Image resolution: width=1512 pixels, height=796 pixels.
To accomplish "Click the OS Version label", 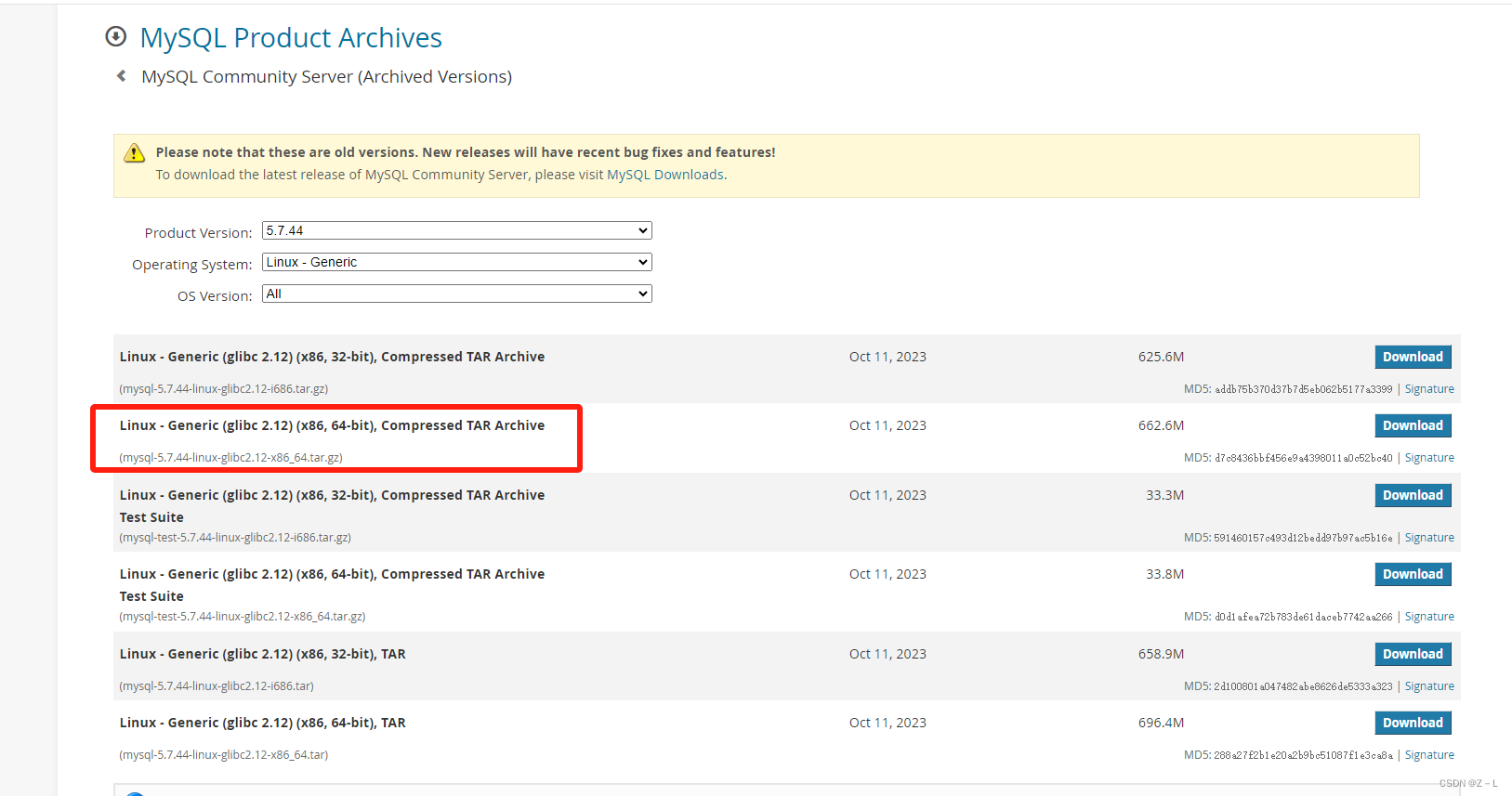I will pos(215,296).
